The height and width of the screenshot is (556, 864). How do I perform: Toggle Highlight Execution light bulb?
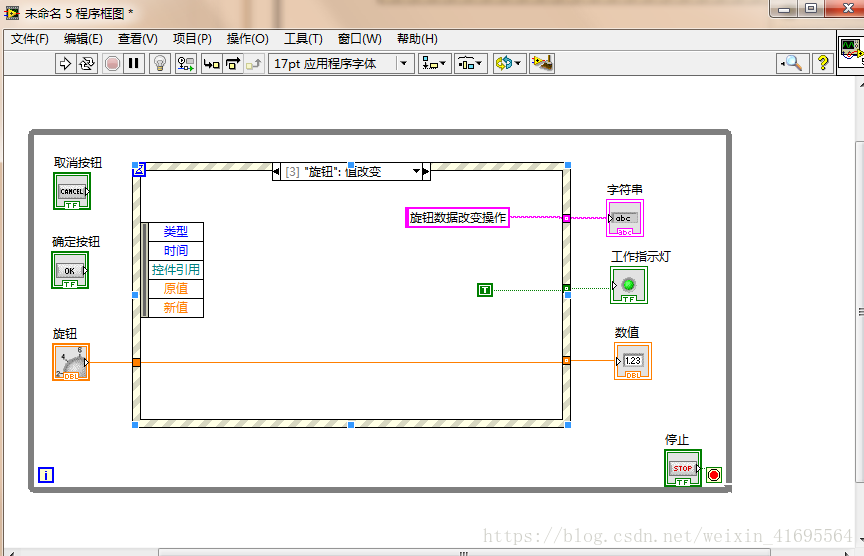coord(159,63)
